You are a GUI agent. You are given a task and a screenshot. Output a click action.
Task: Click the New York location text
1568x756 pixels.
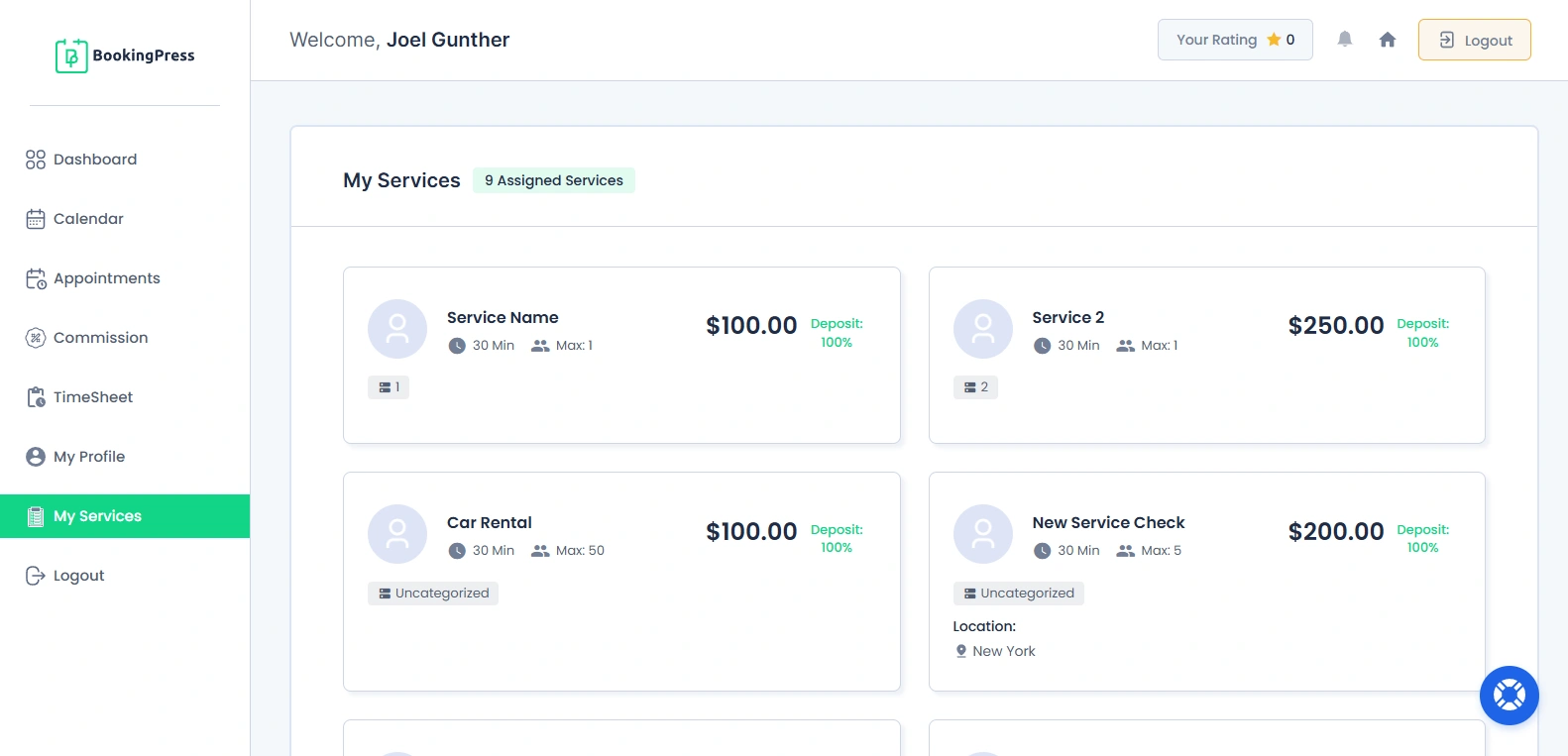[x=1004, y=651]
